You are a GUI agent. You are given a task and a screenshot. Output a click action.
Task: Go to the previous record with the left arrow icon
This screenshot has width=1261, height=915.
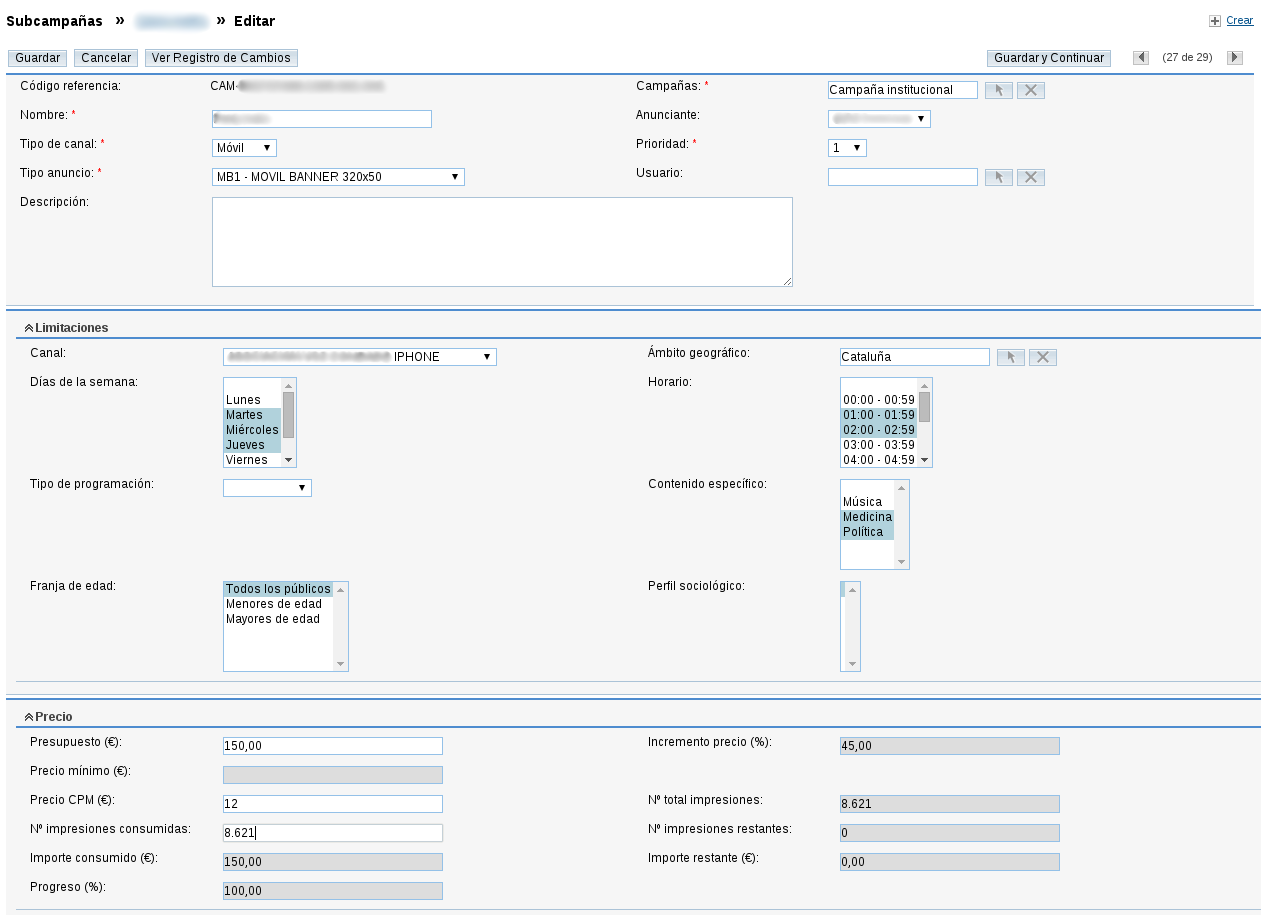(x=1140, y=57)
